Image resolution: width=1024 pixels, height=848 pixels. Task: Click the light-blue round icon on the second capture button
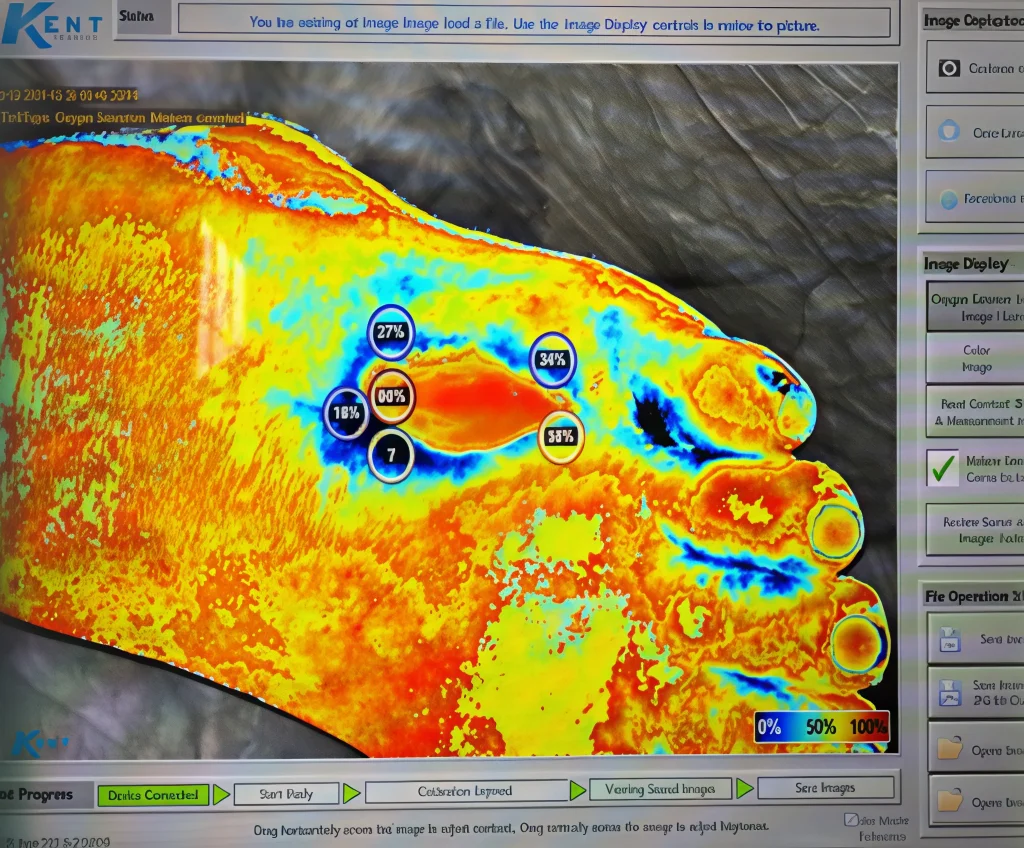(948, 132)
